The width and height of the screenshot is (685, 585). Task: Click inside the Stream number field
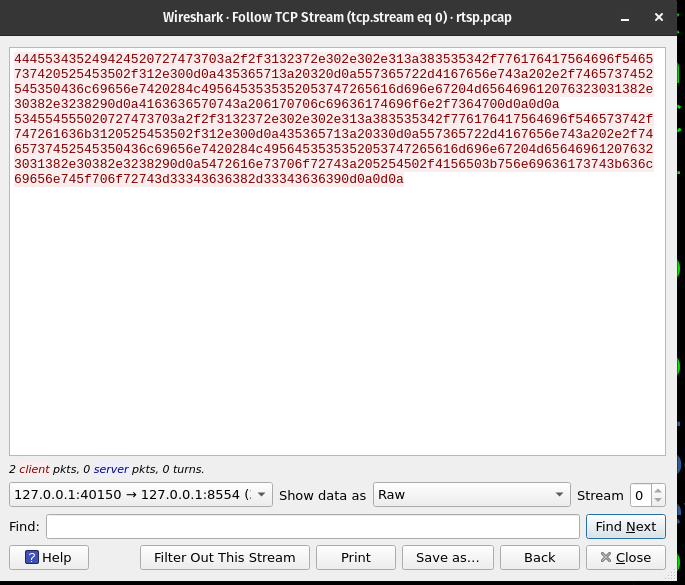[638, 495]
